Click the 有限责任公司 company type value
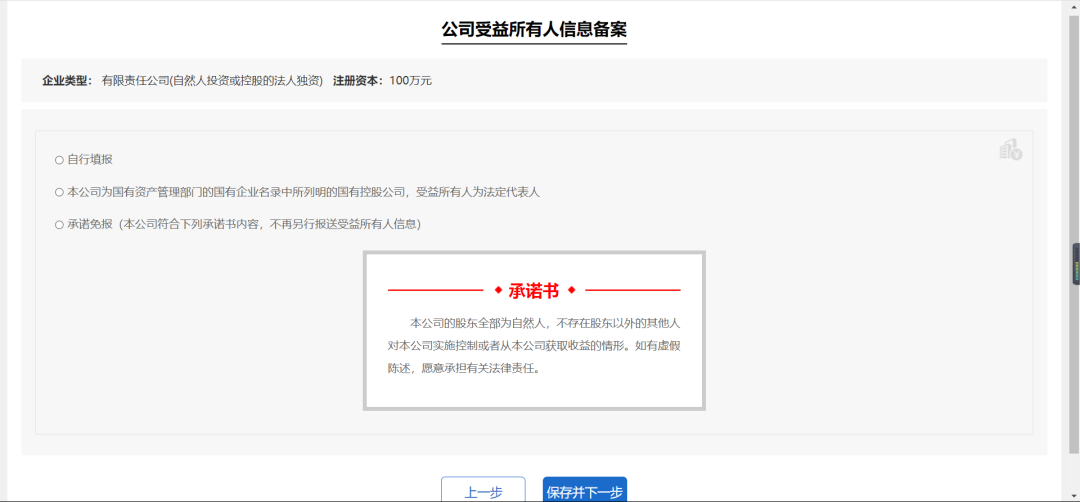The width and height of the screenshot is (1080, 502). click(212, 80)
